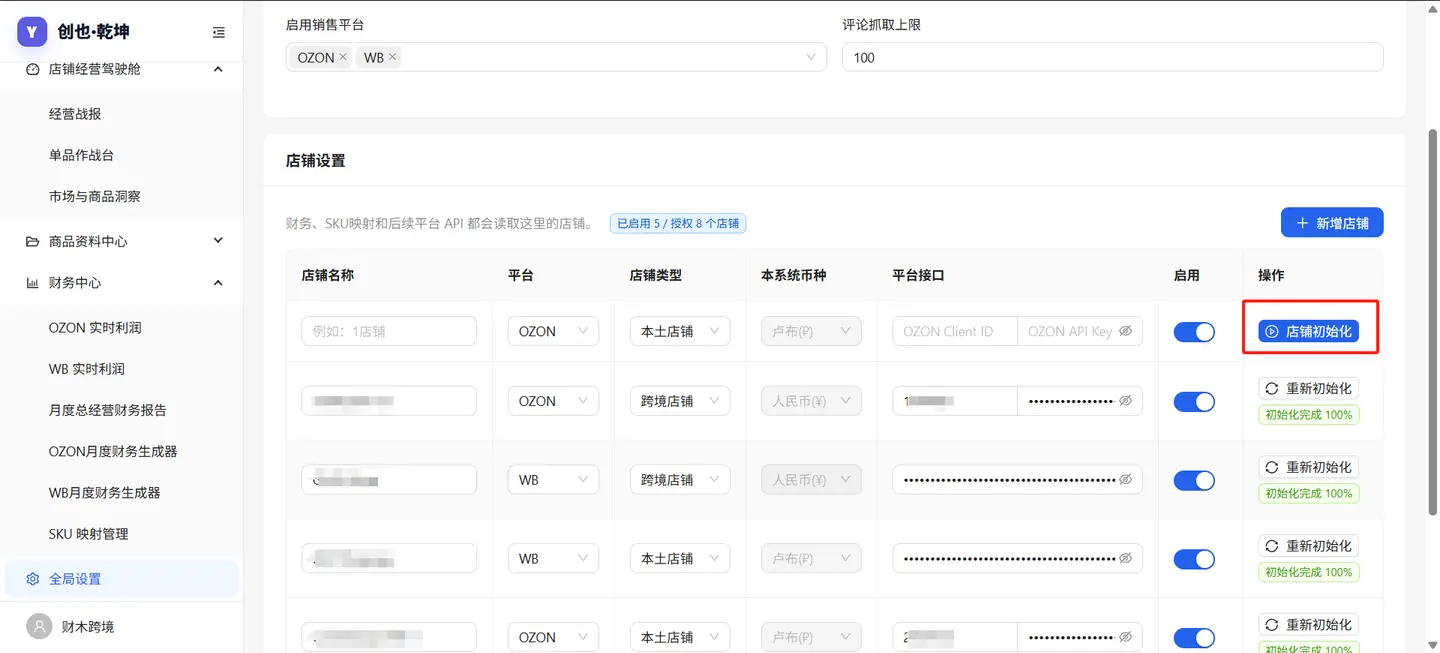1440x653 pixels.
Task: Click 重新初始化 for WB 本土店铺 row
Action: [x=1308, y=546]
